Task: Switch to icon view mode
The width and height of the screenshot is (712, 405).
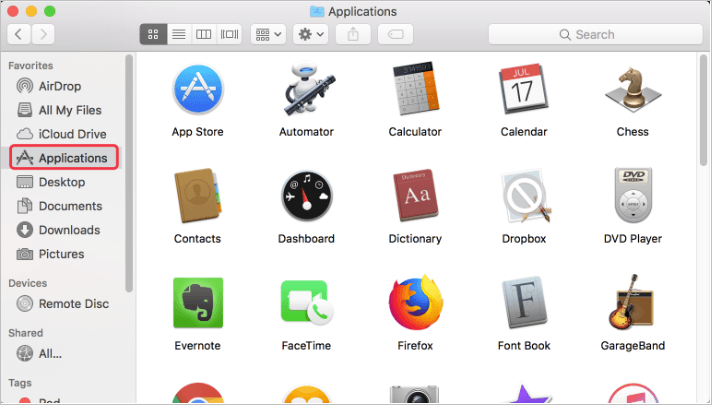Action: tap(153, 34)
